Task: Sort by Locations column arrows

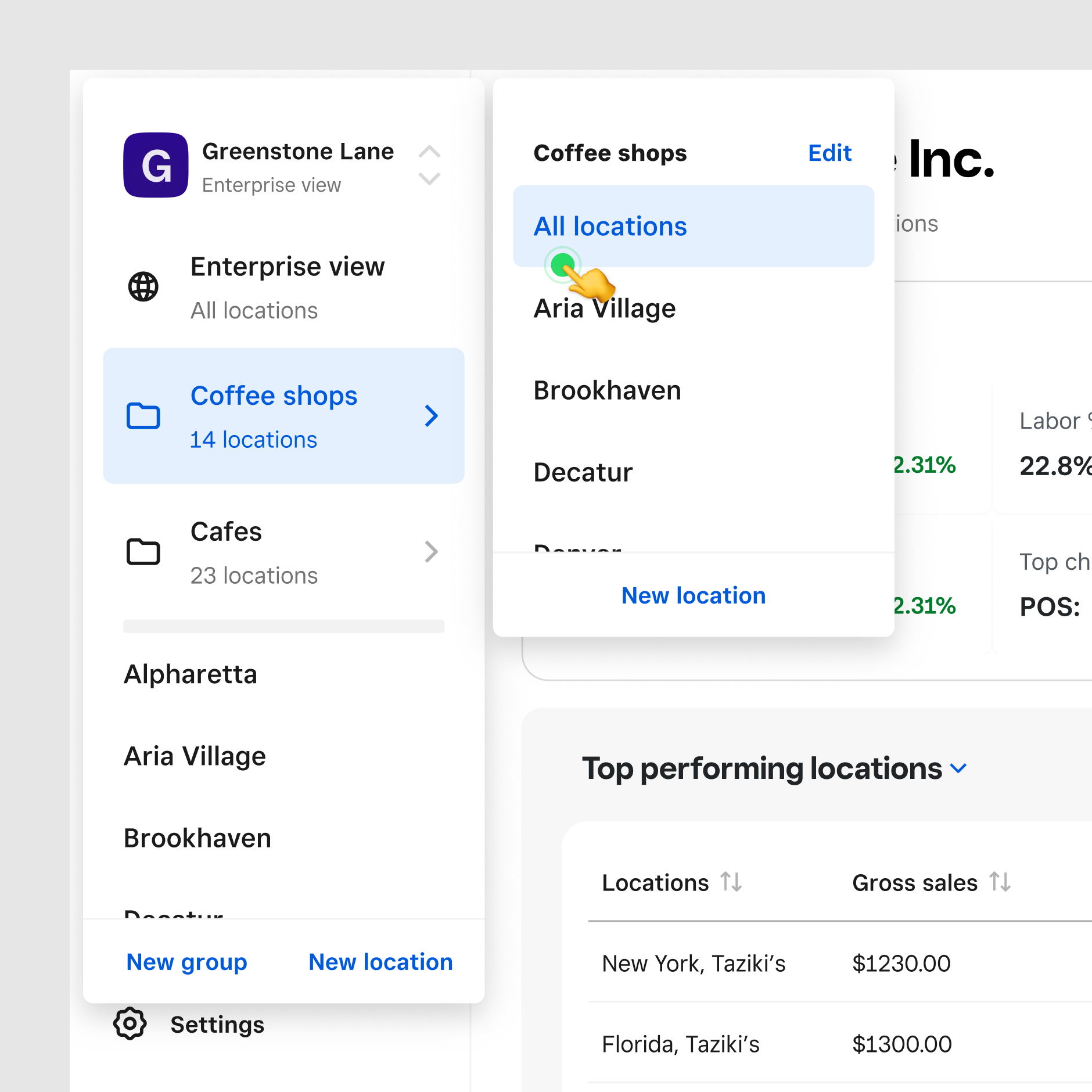Action: (x=731, y=882)
